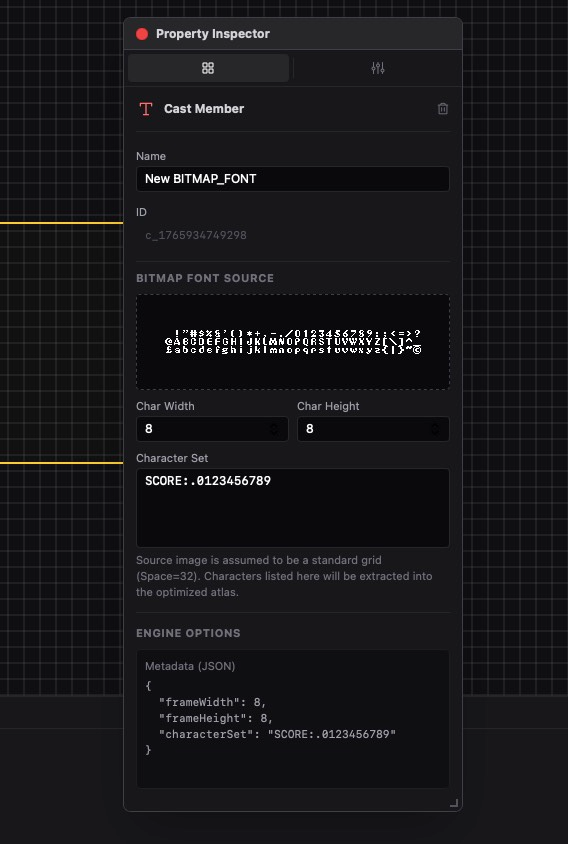The height and width of the screenshot is (844, 568).
Task: Open the bitmap font source image dropzone
Action: 293,342
